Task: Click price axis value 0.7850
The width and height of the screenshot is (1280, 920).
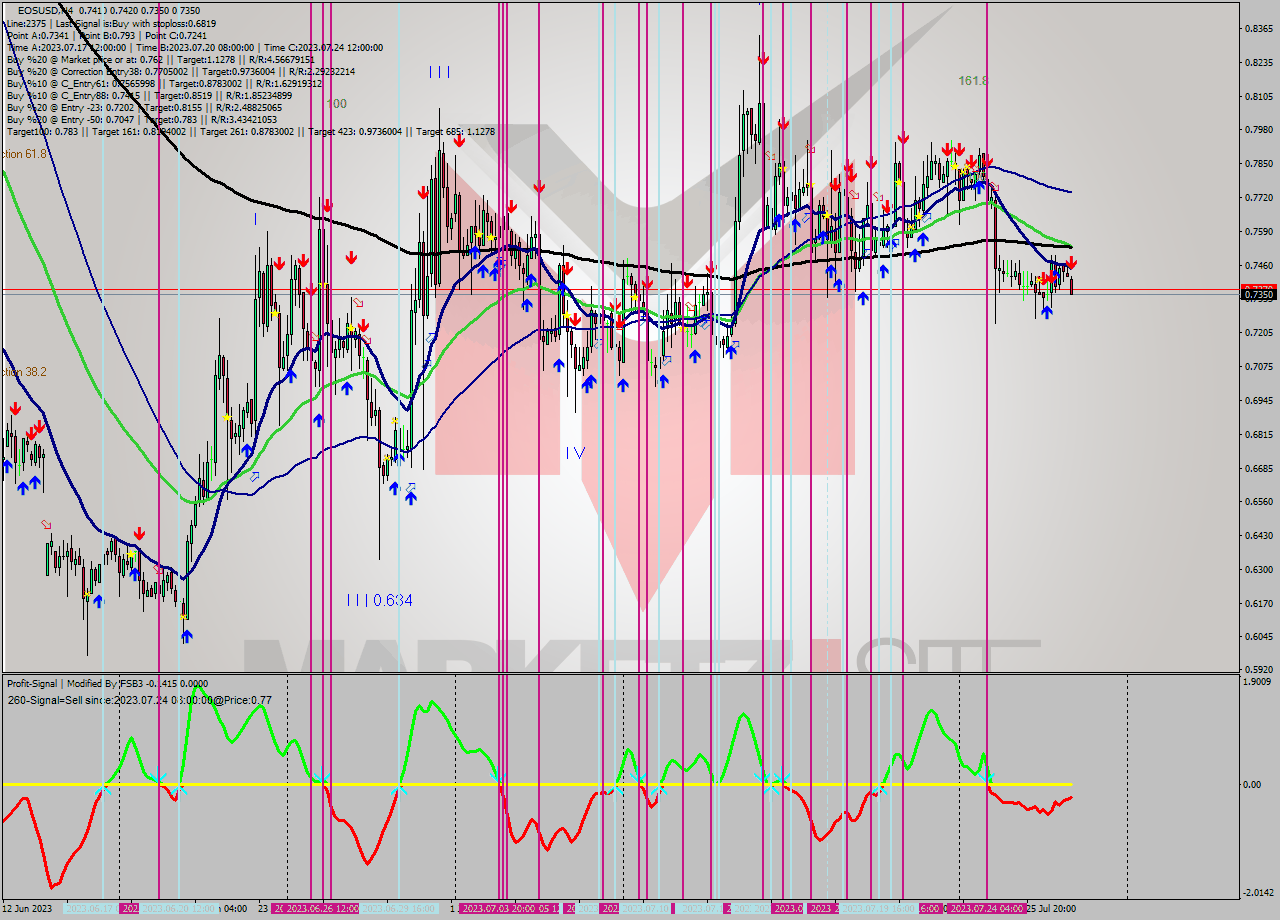Action: tap(1258, 163)
